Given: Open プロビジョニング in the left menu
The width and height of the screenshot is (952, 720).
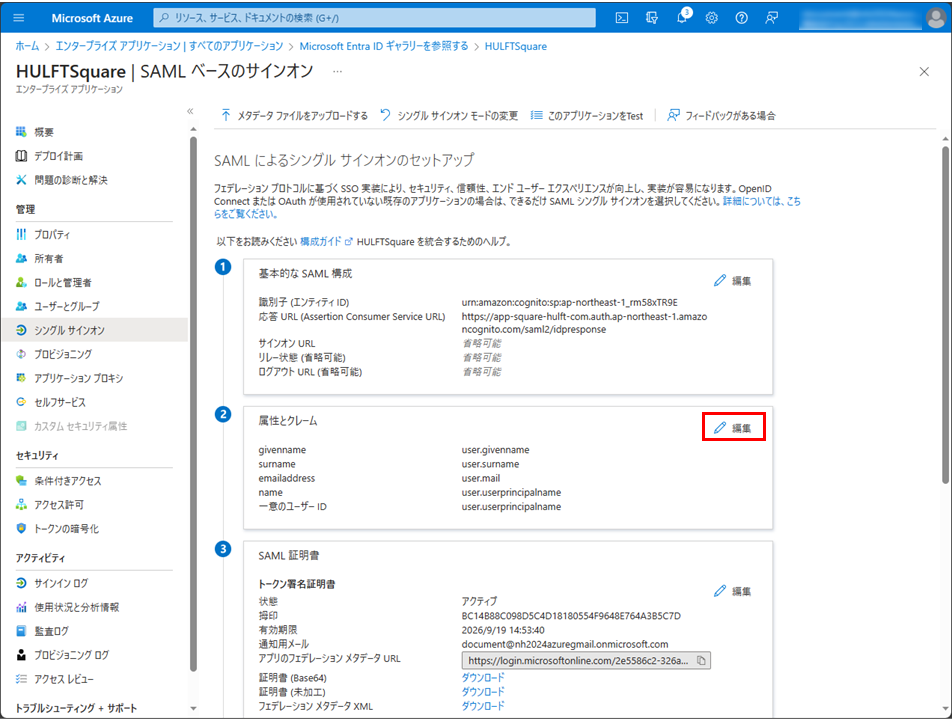Looking at the screenshot, I should [x=62, y=354].
